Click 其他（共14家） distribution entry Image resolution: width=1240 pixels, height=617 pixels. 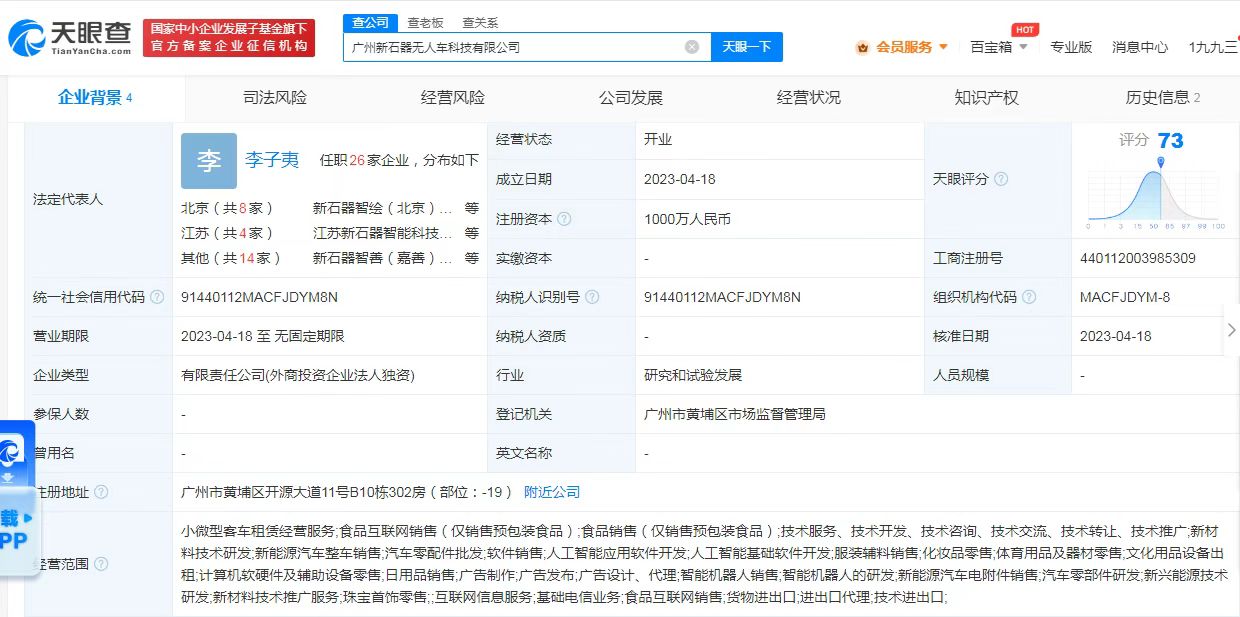coord(231,258)
